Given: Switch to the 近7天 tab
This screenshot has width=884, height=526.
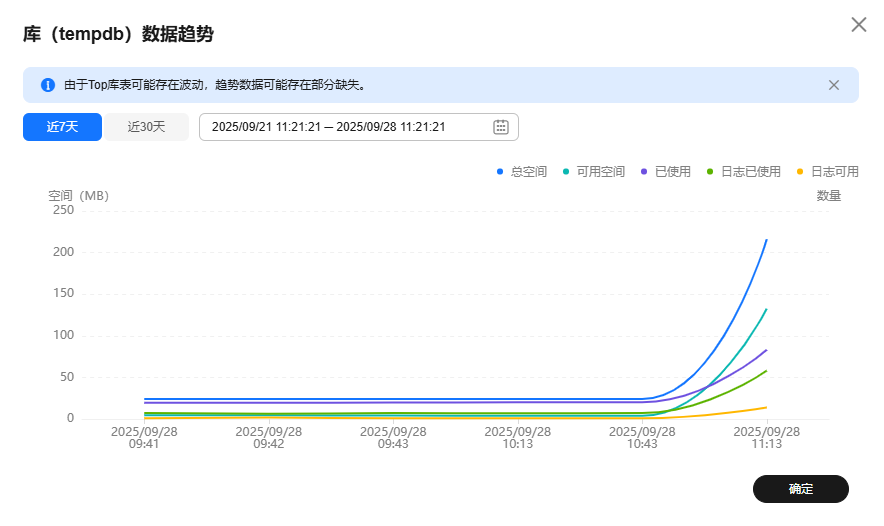Looking at the screenshot, I should coord(62,127).
